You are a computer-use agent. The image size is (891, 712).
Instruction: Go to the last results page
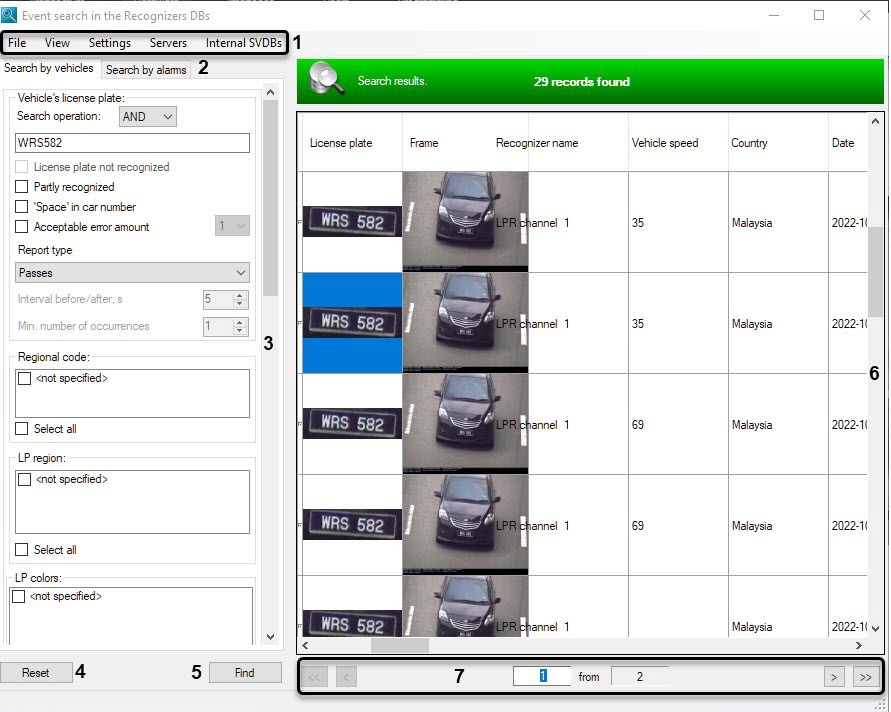(x=866, y=677)
